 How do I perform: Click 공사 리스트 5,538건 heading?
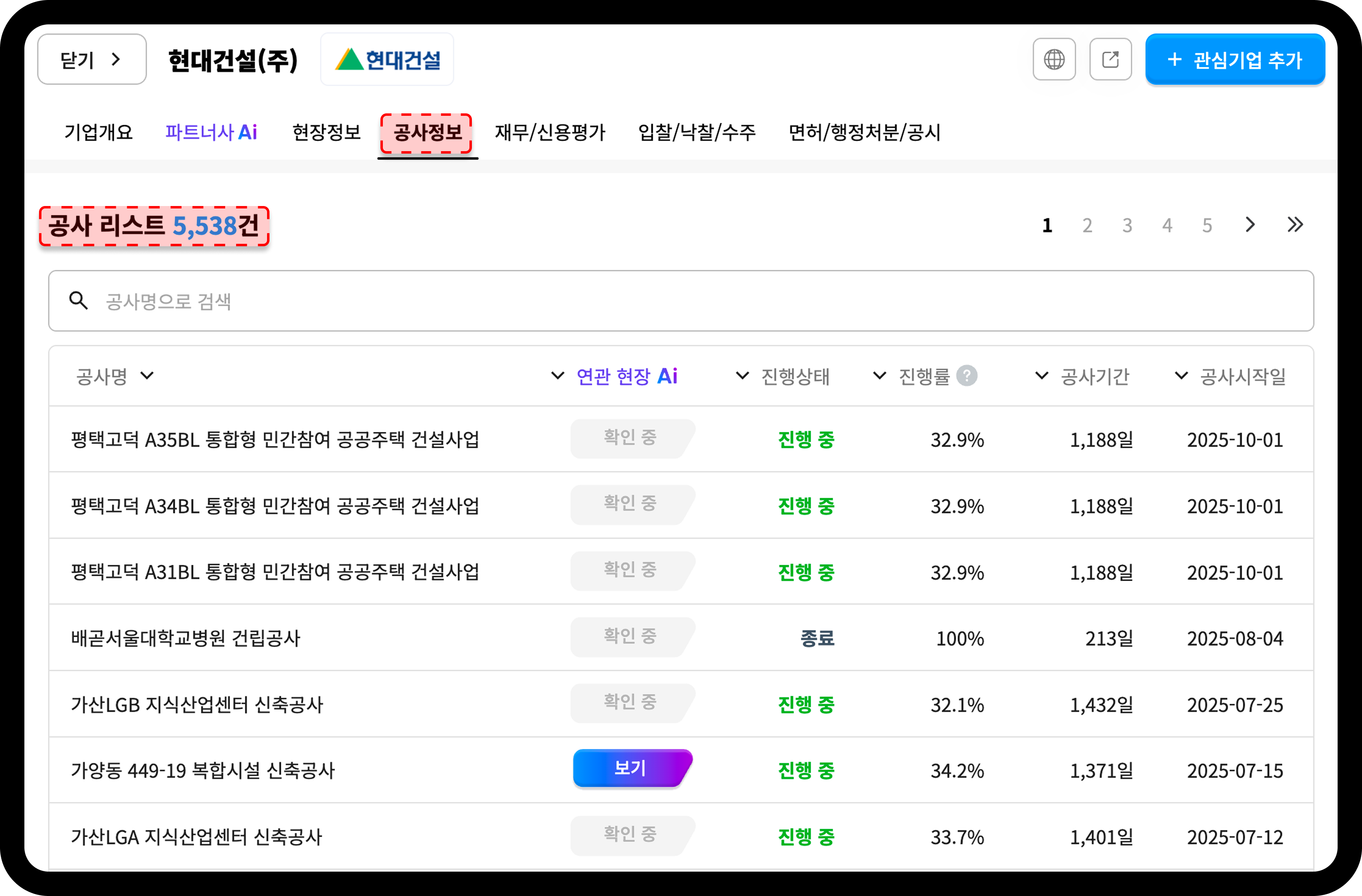click(154, 226)
